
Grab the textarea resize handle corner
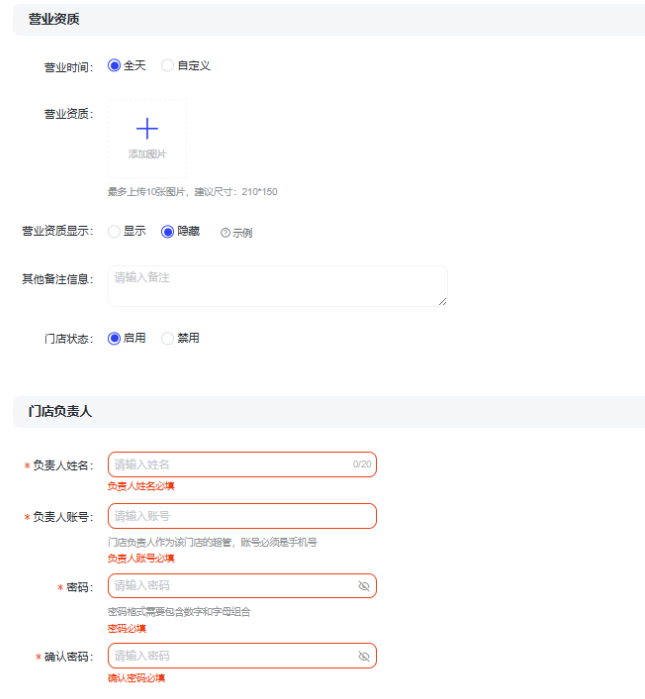pyautogui.click(x=442, y=301)
